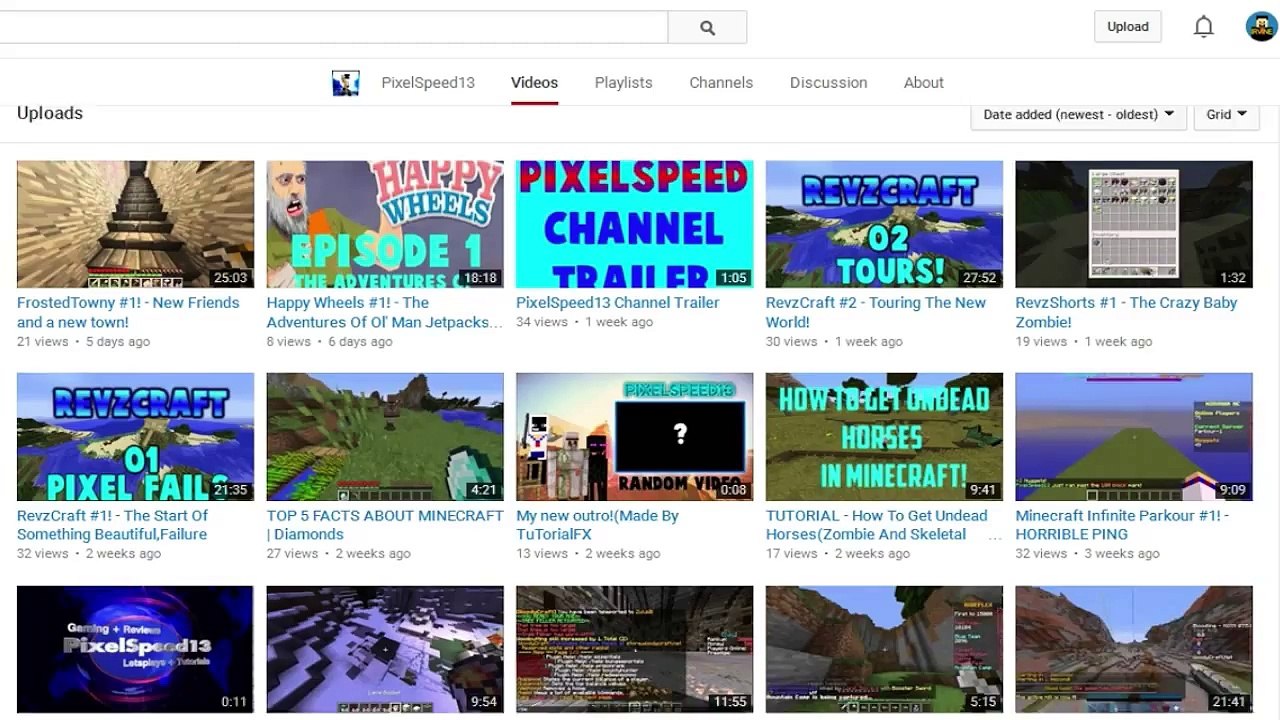The height and width of the screenshot is (720, 1280).
Task: Click the Upload button
Action: (x=1128, y=27)
